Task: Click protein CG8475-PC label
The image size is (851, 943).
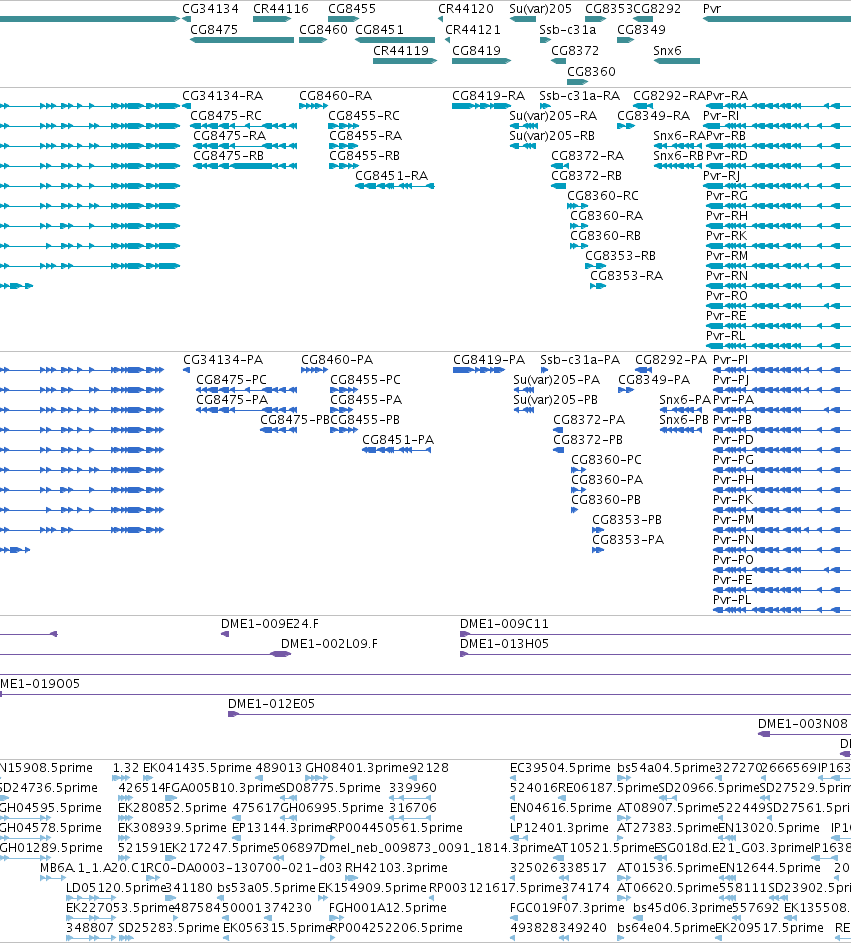Action: point(232,380)
